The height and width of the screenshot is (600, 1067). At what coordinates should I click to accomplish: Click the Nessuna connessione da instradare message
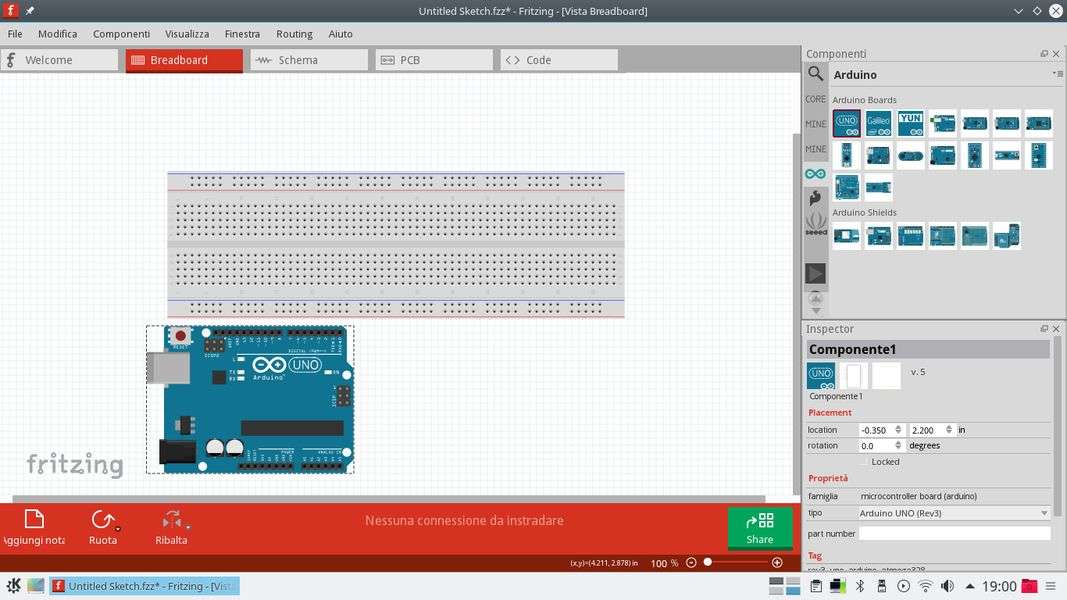tap(464, 520)
